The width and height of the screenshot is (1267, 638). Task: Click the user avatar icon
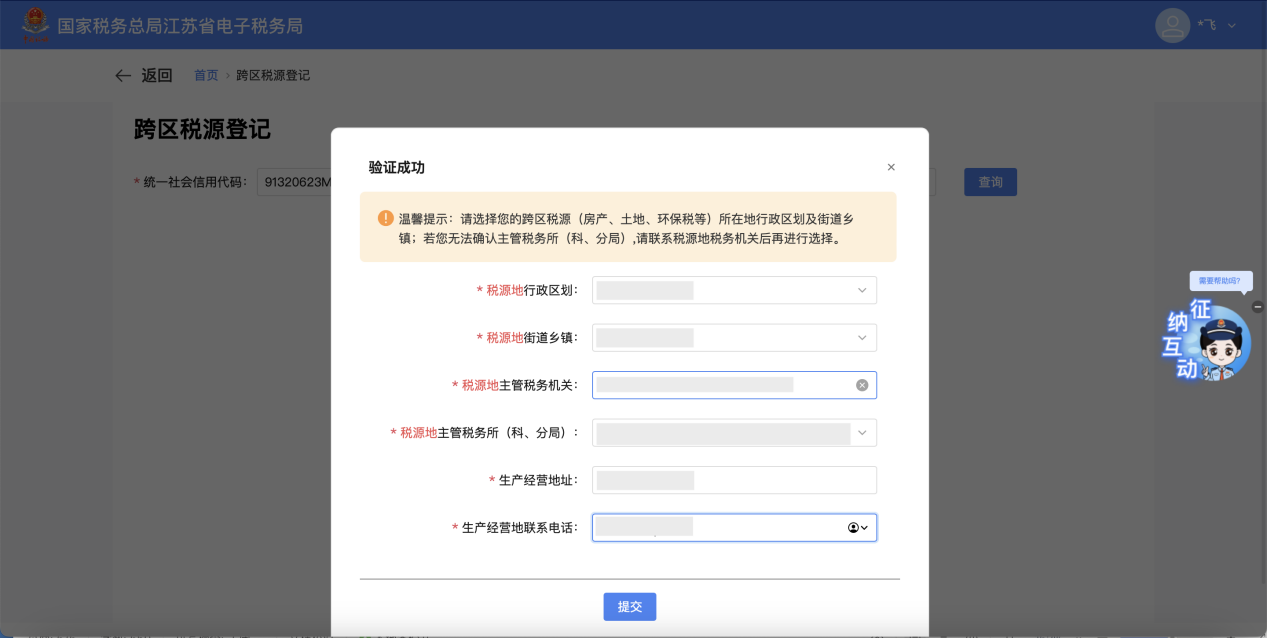pyautogui.click(x=1172, y=25)
